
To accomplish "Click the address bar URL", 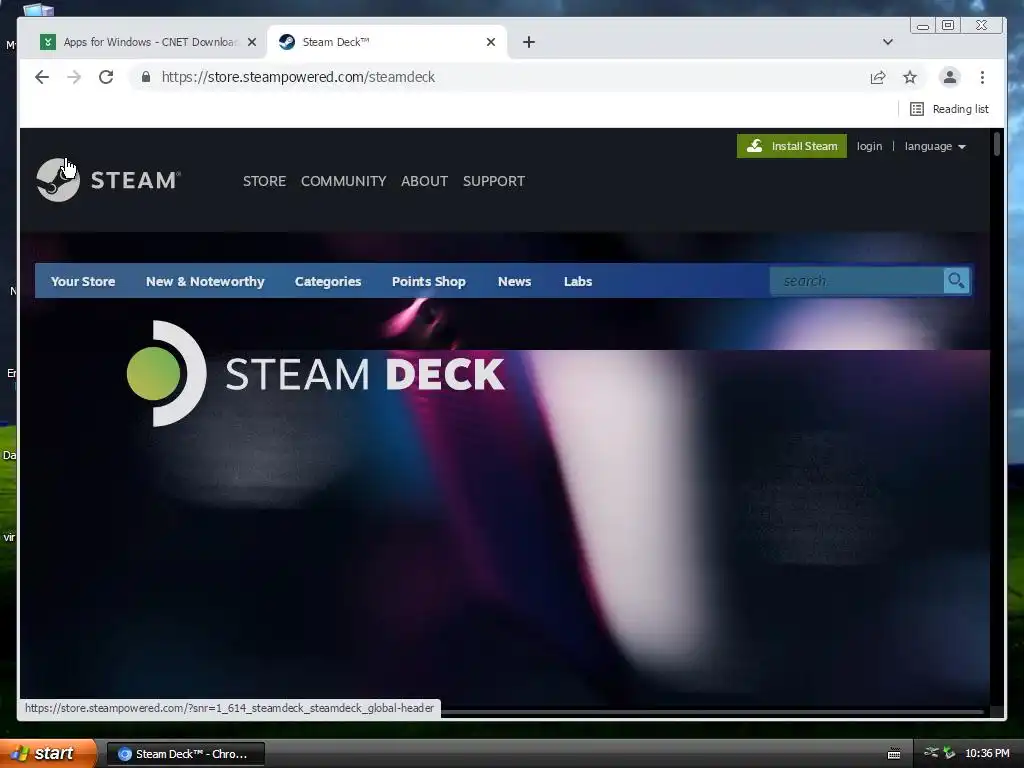I will click(298, 77).
